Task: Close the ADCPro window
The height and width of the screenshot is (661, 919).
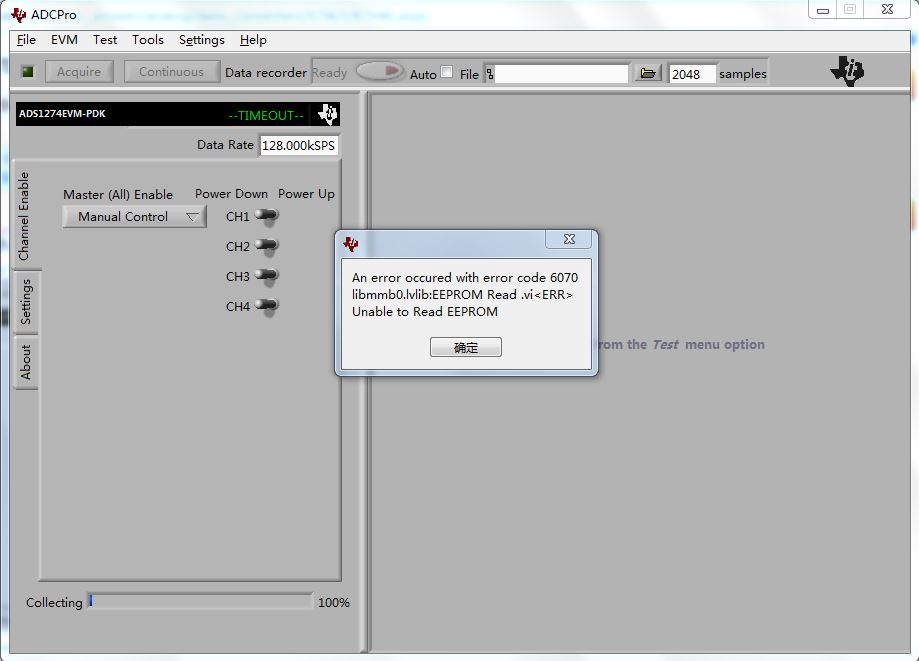Action: click(x=887, y=9)
